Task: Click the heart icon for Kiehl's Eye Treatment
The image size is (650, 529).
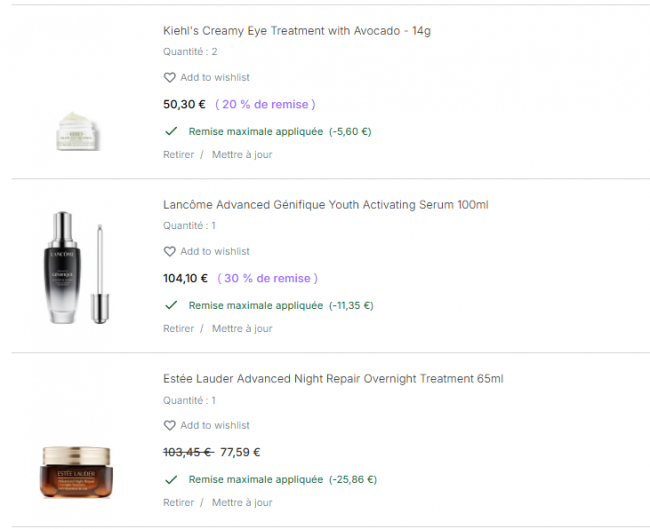Action: (170, 78)
